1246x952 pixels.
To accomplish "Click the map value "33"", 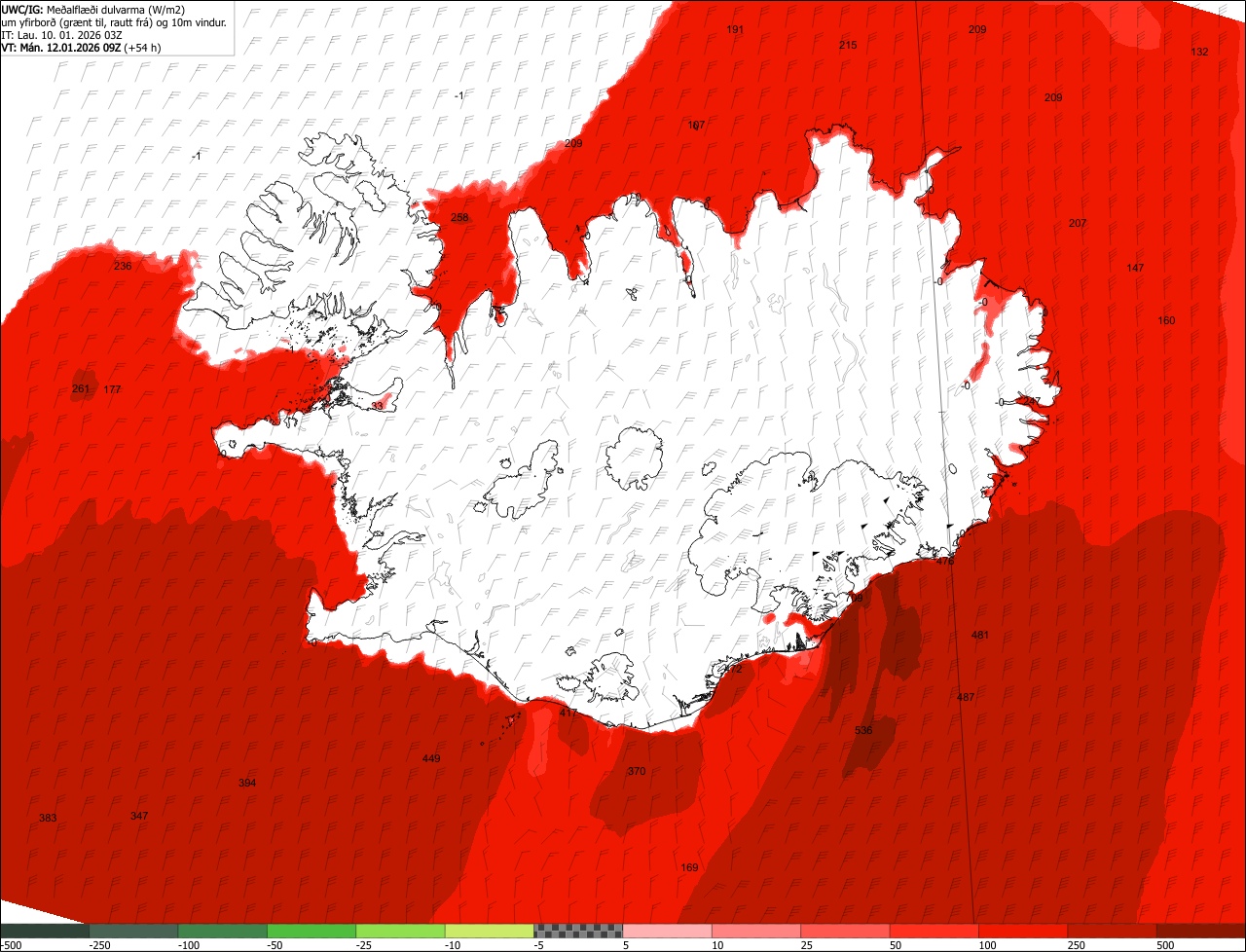I will coord(378,406).
